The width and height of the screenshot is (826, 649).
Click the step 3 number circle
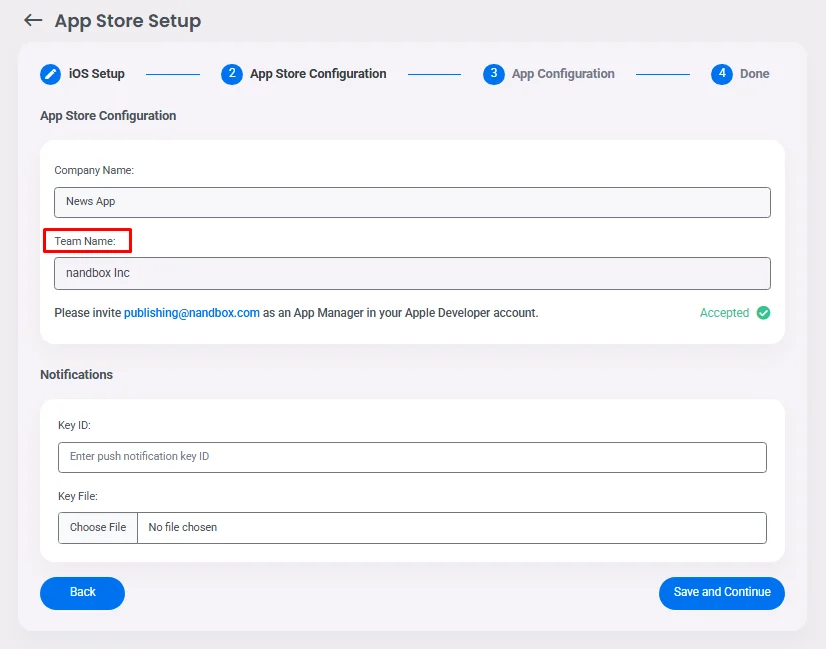tap(493, 74)
